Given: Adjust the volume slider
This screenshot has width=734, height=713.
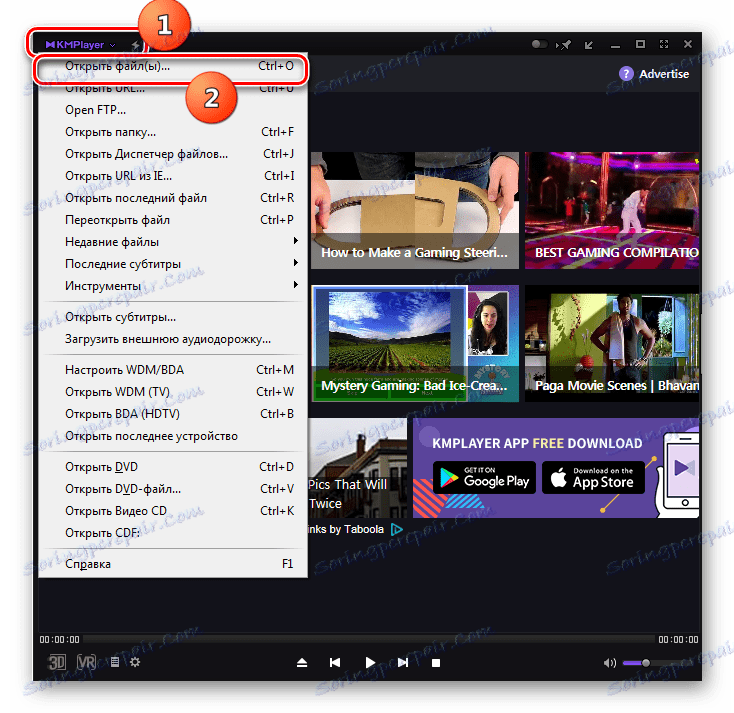Looking at the screenshot, I should coord(658,663).
